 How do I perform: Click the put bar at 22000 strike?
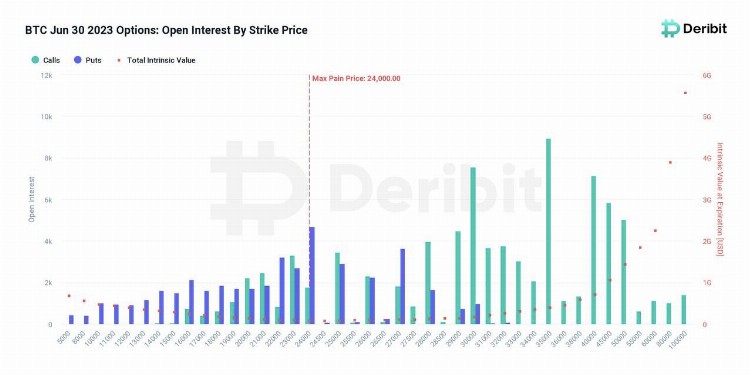click(x=282, y=291)
